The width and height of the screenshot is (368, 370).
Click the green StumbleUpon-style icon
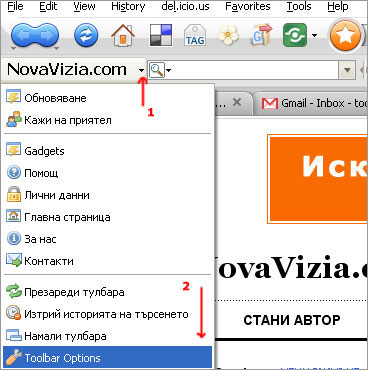pyautogui.click(x=295, y=35)
